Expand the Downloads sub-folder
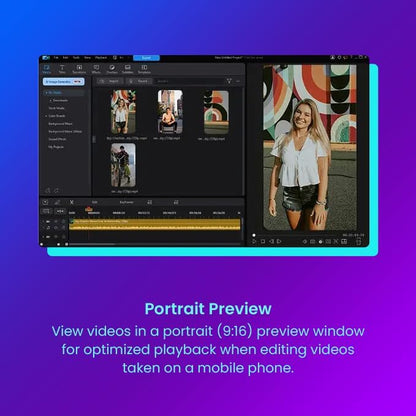416x416 pixels. (51, 100)
